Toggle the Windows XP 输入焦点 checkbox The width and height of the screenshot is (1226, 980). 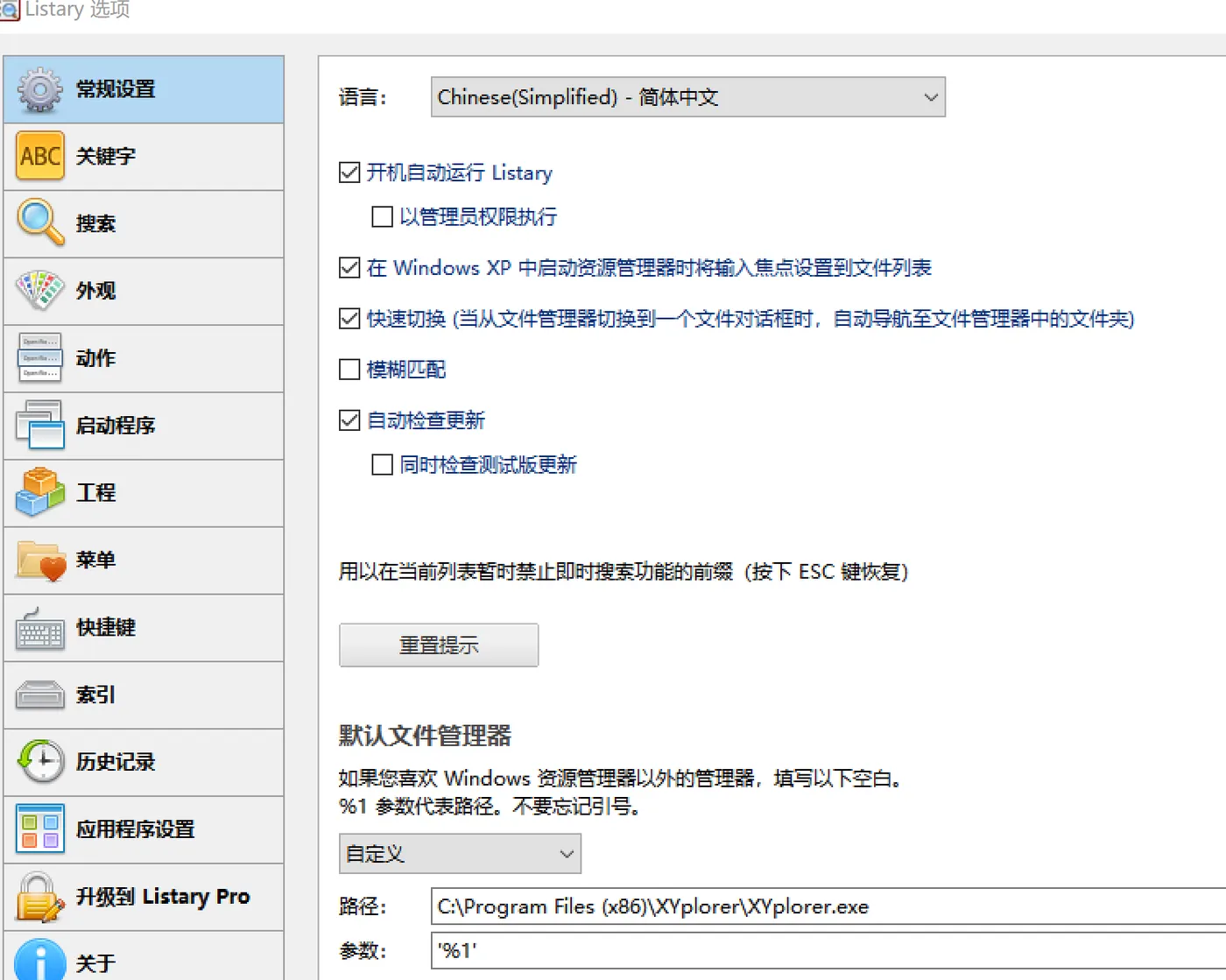(349, 267)
